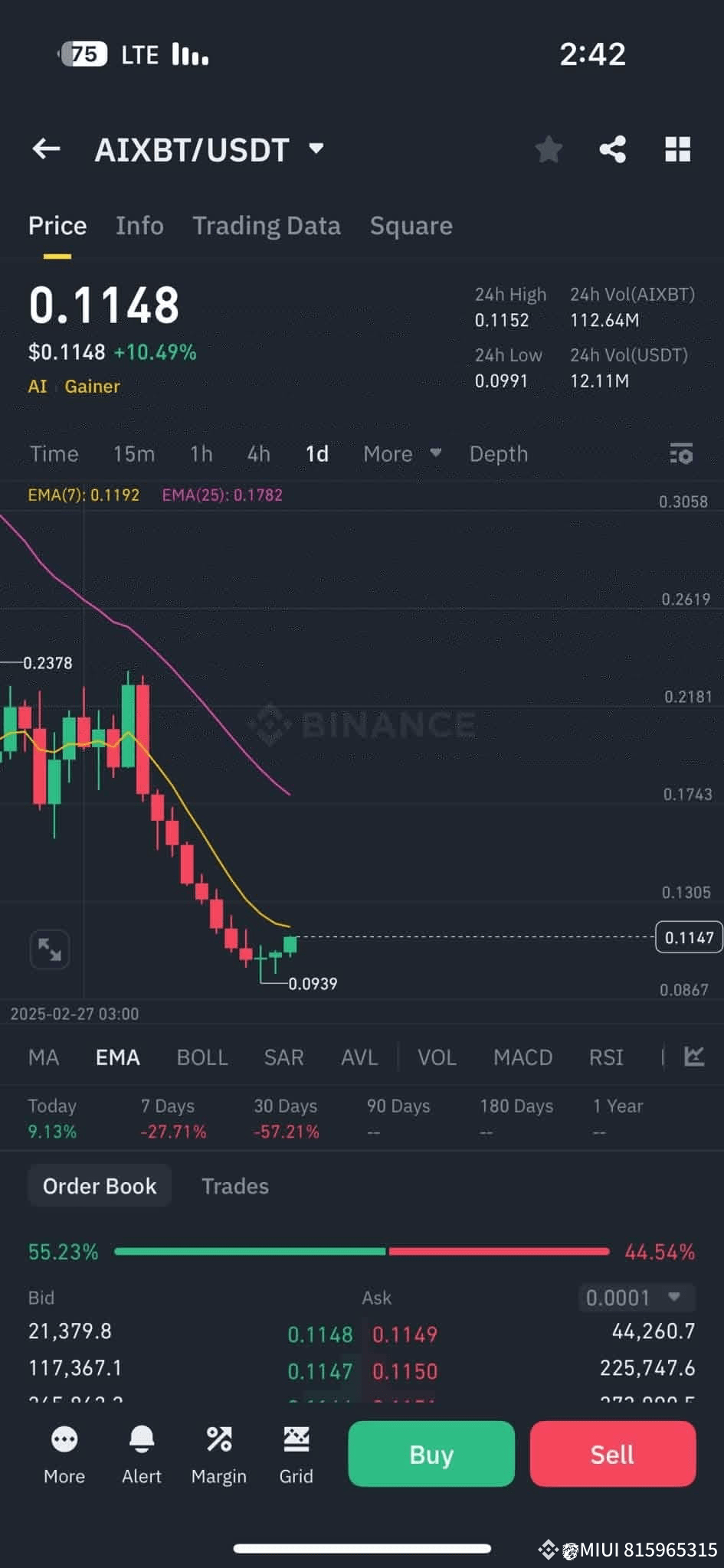Navigate back with the arrow
This screenshot has width=724, height=1568.
(x=45, y=149)
